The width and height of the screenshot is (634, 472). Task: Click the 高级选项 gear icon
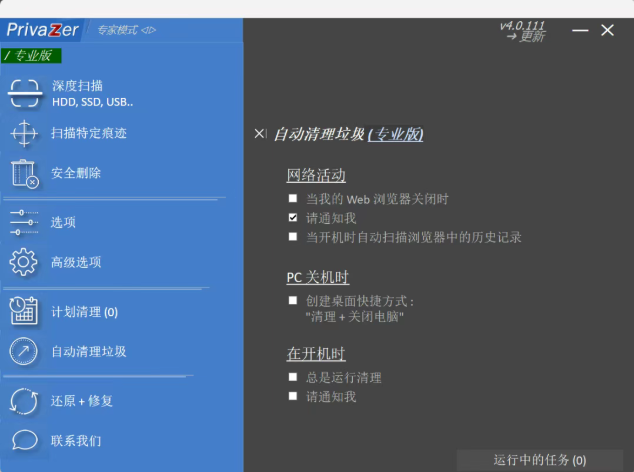25,262
